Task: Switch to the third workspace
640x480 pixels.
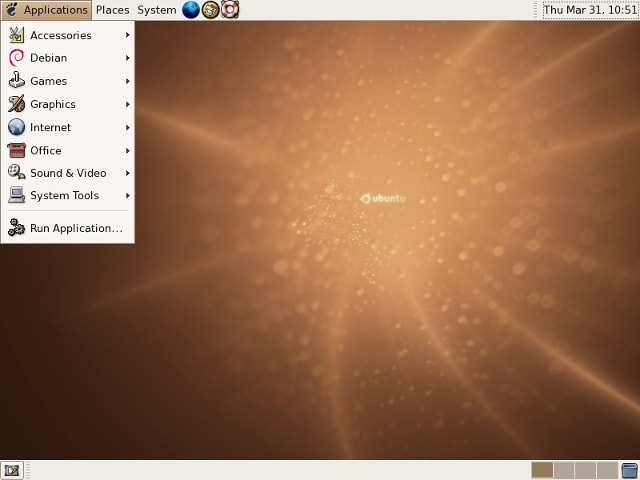Action: tap(585, 471)
